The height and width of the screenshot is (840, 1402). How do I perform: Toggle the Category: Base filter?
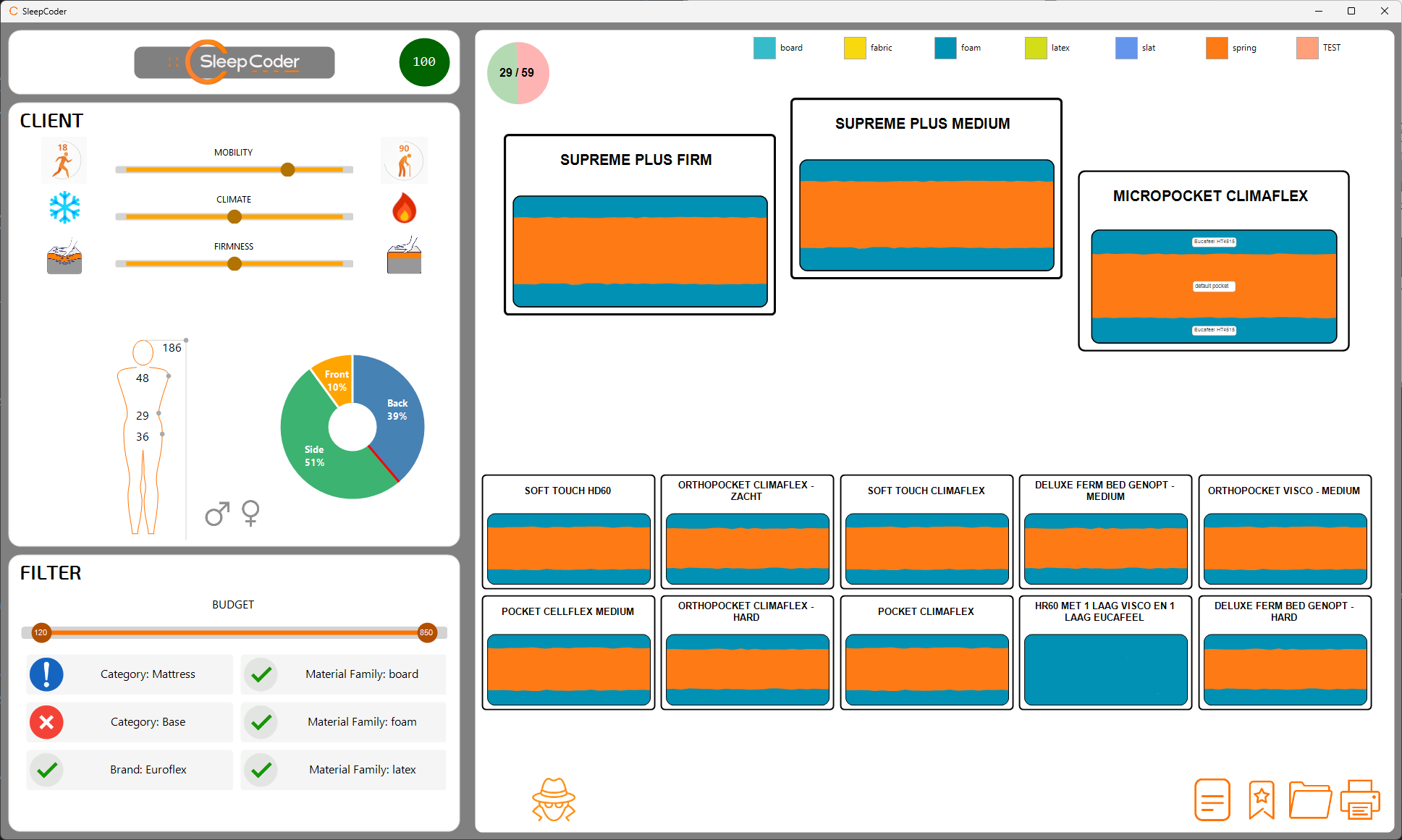[x=46, y=722]
